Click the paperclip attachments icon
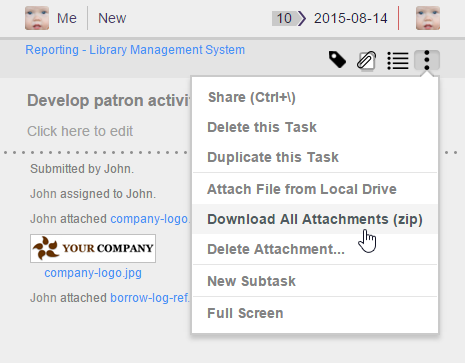Image resolution: width=465 pixels, height=363 pixels. coord(366,60)
